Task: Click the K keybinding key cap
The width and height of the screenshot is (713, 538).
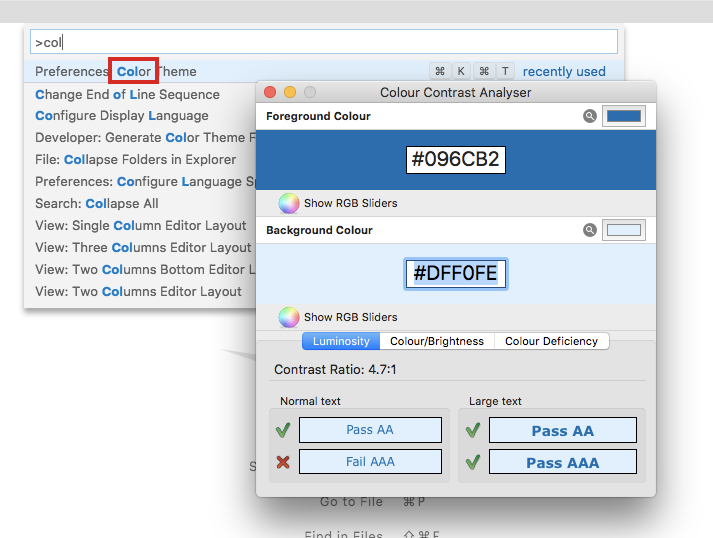Action: click(461, 71)
